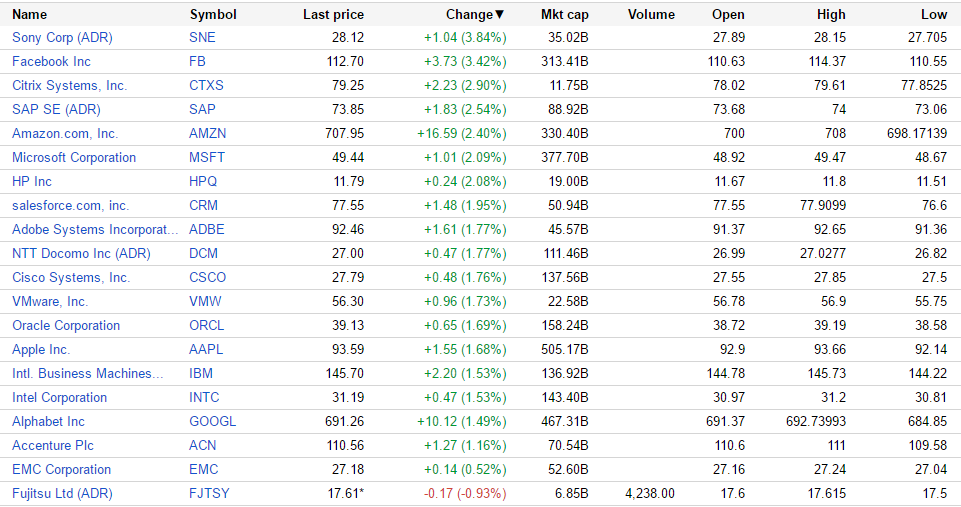Open Facebook Inc company page
The width and height of the screenshot is (961, 507).
coord(51,61)
